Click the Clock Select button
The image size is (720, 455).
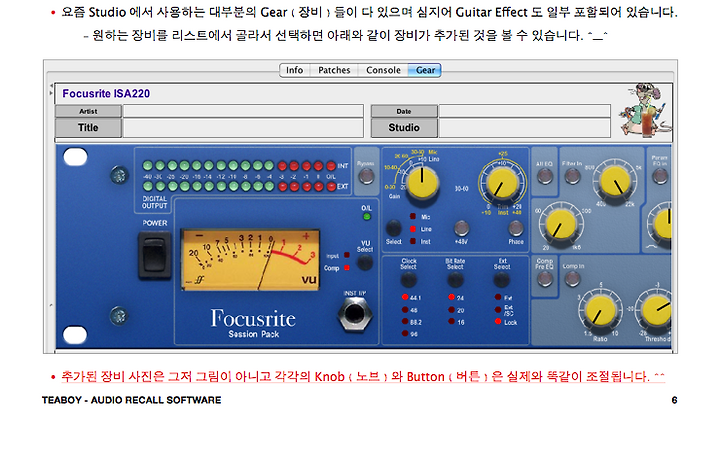(408, 279)
